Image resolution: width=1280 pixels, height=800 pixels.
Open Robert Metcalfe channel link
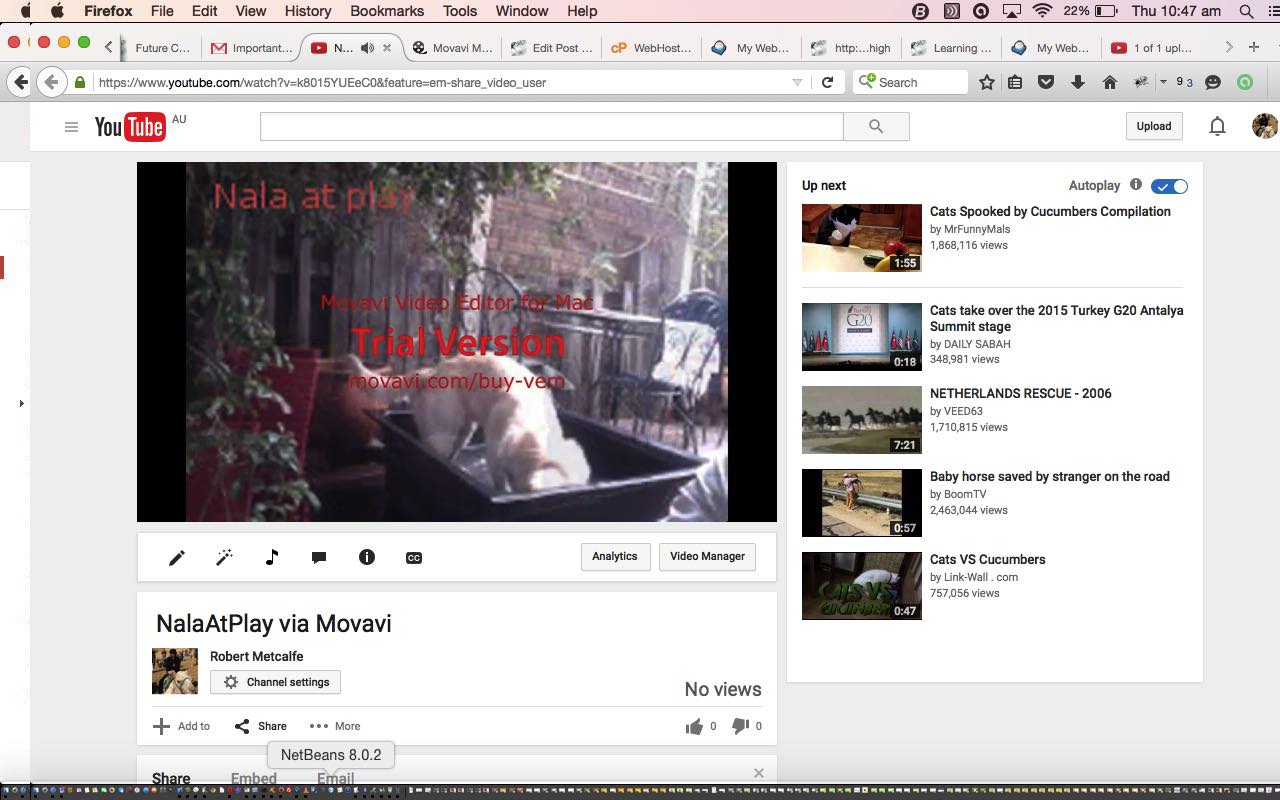pos(256,656)
